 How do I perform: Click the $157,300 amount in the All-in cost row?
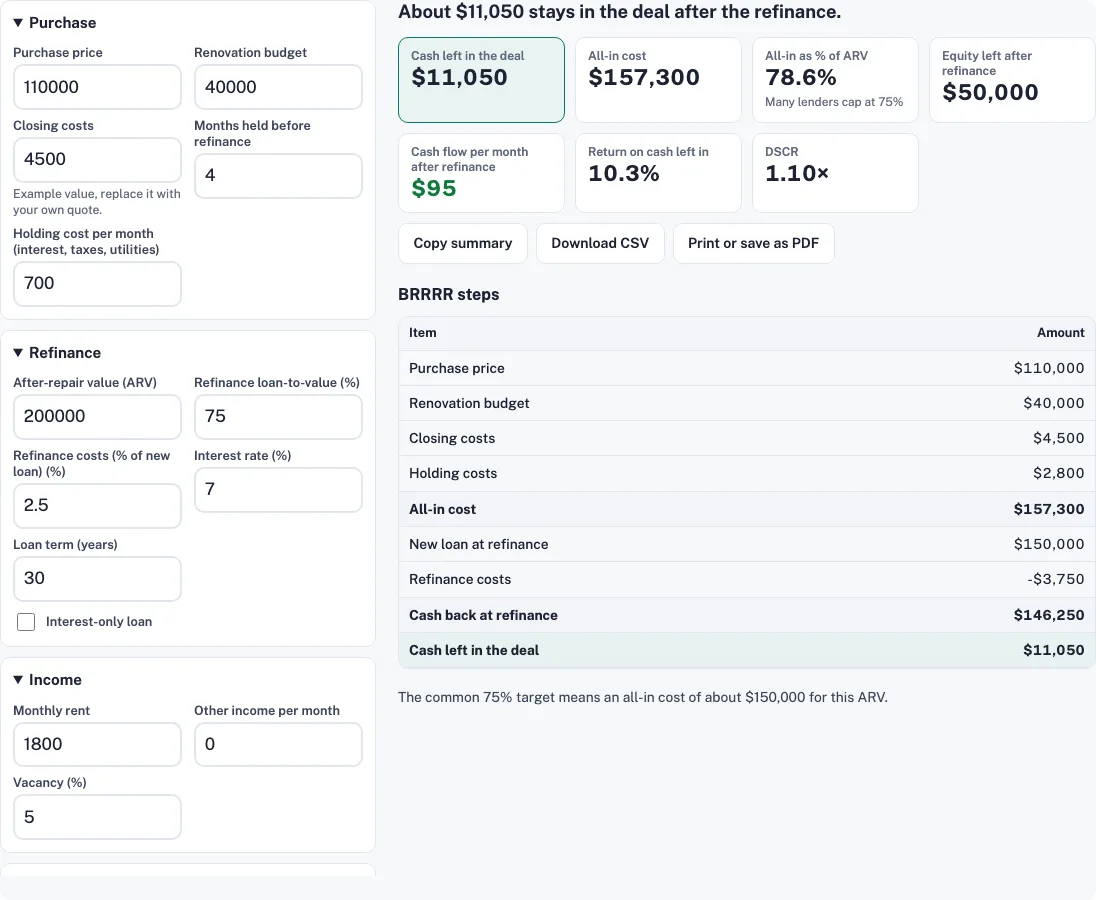[x=1048, y=509]
